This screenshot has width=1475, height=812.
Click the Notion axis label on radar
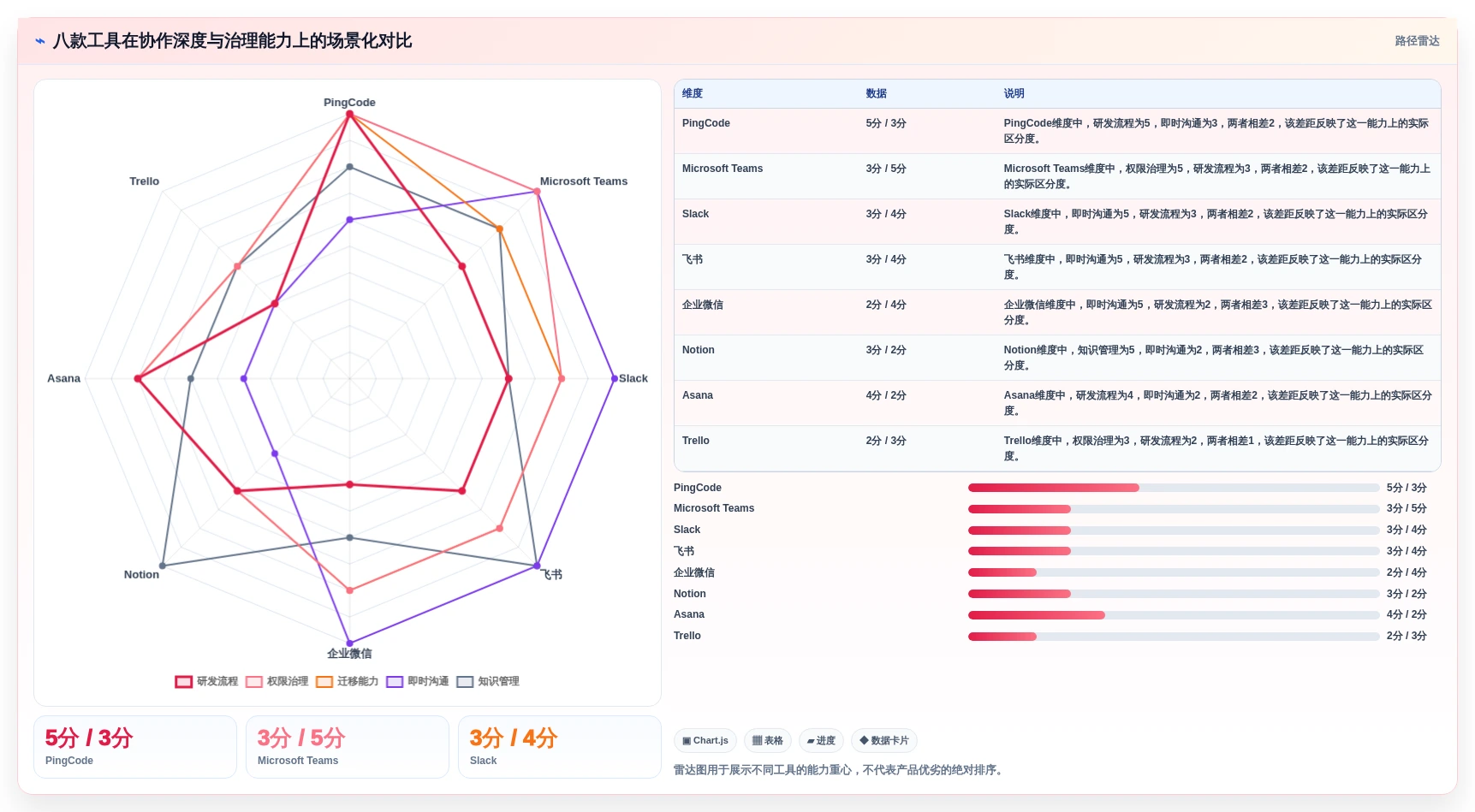point(141,574)
